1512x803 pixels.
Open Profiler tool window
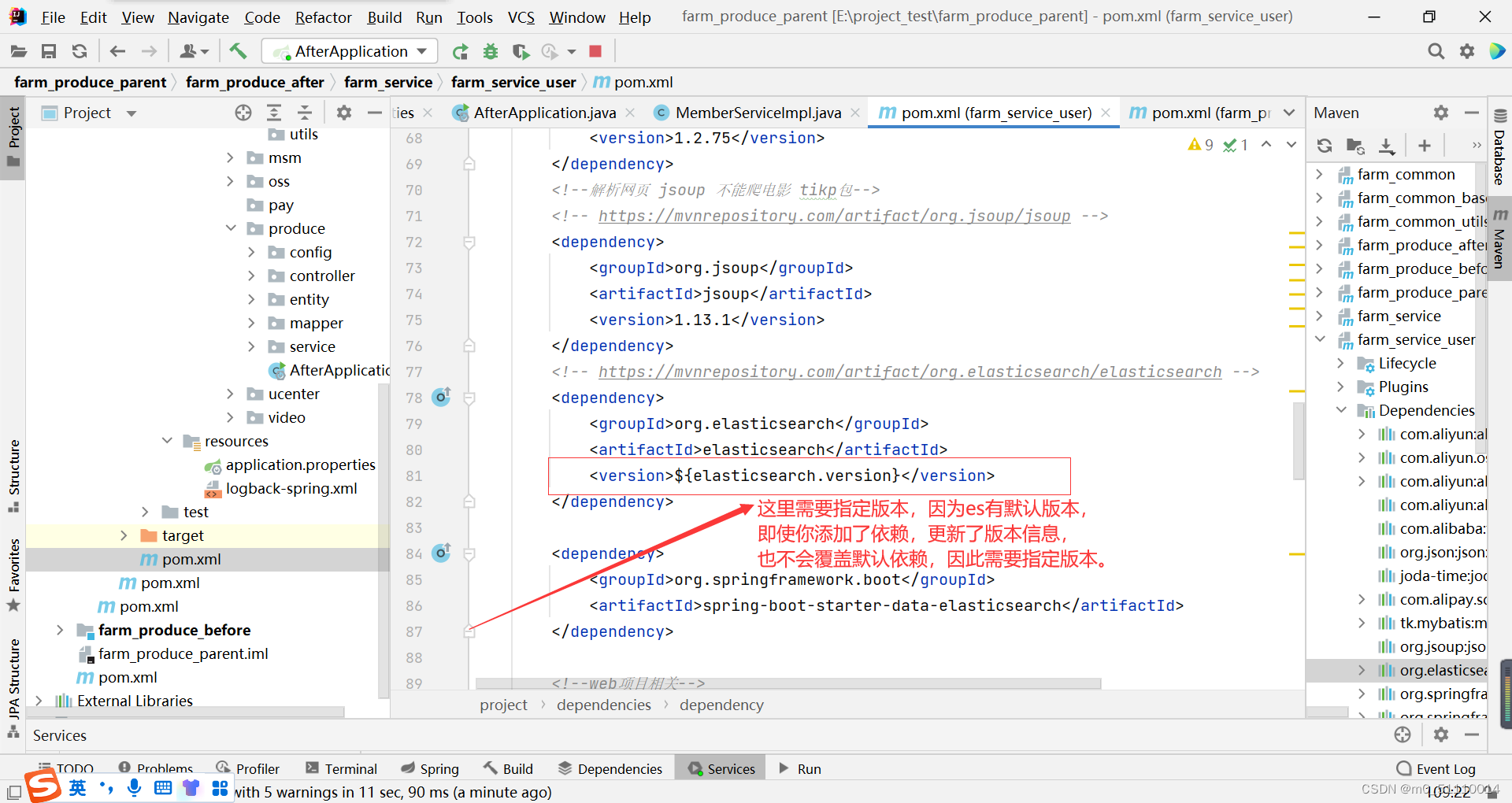point(248,768)
